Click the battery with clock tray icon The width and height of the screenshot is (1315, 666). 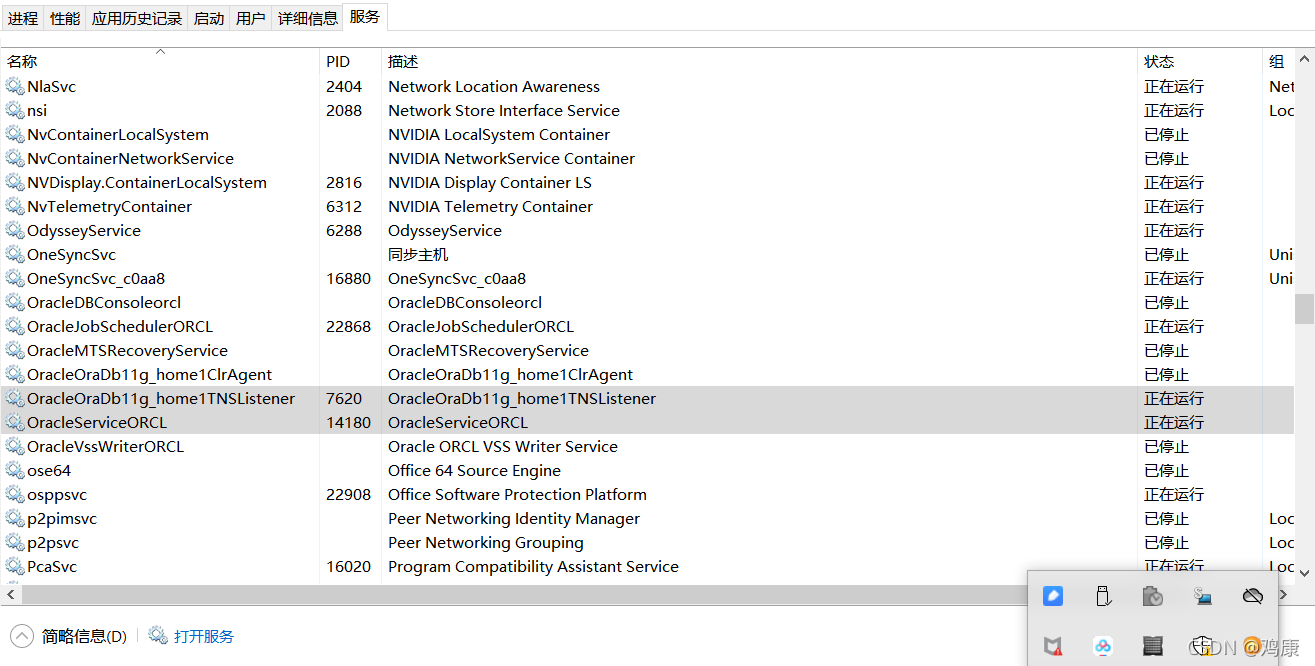tap(1153, 597)
